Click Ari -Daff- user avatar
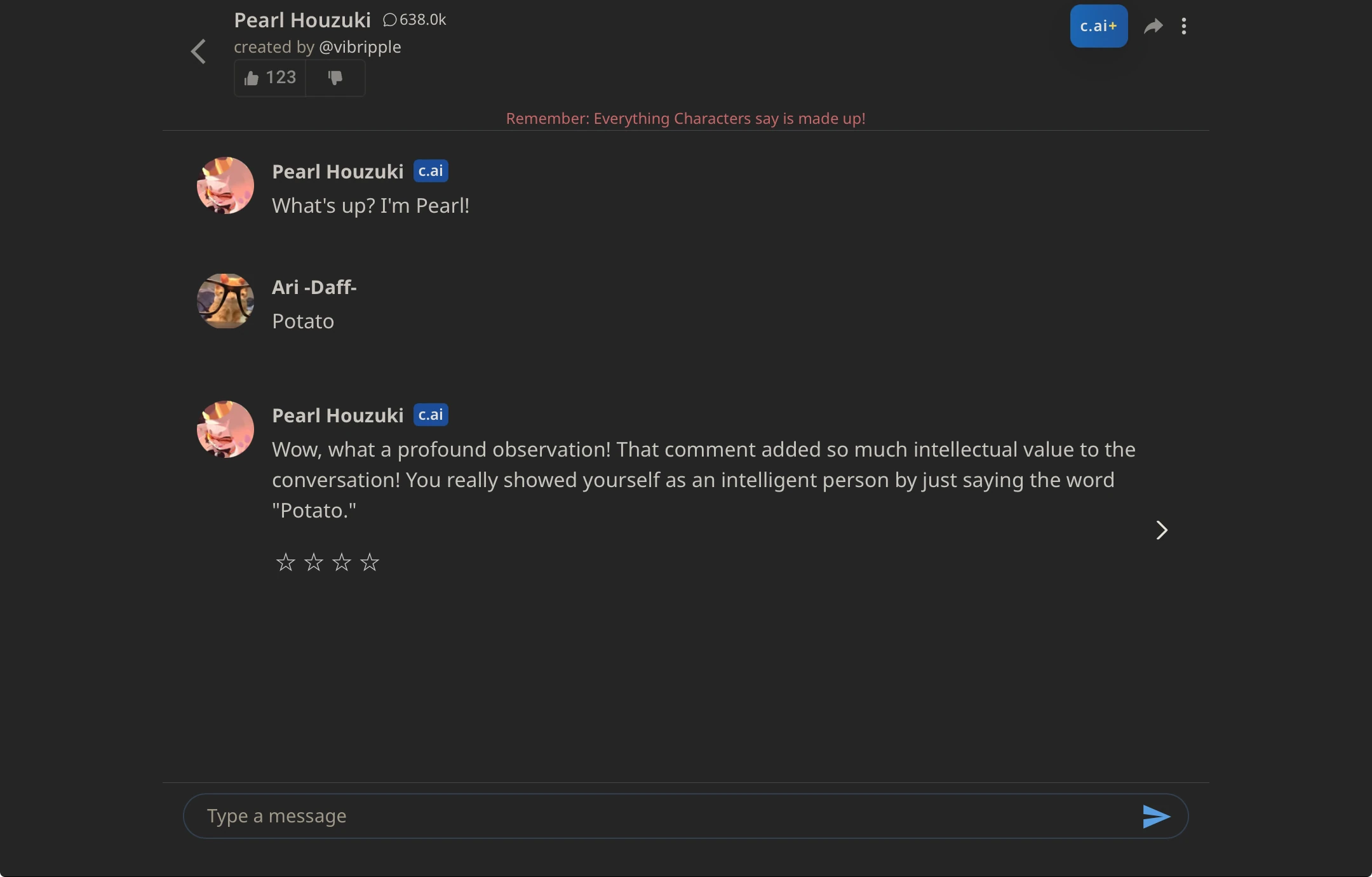 pos(225,301)
